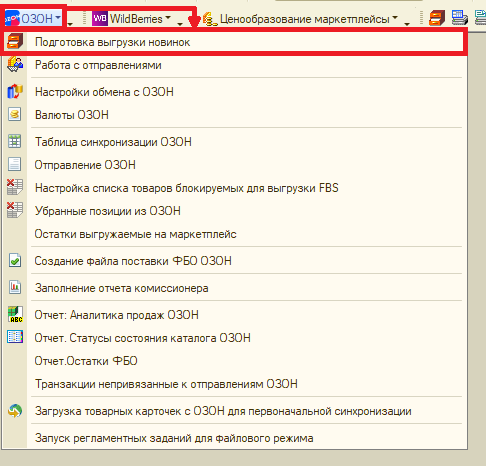Click the orange box icon in the top toolbar
Image resolution: width=486 pixels, height=466 pixels.
pyautogui.click(x=437, y=18)
